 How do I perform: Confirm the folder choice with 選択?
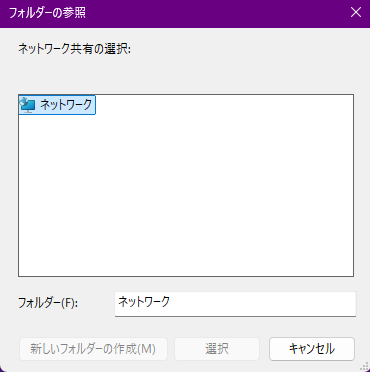tap(217, 349)
